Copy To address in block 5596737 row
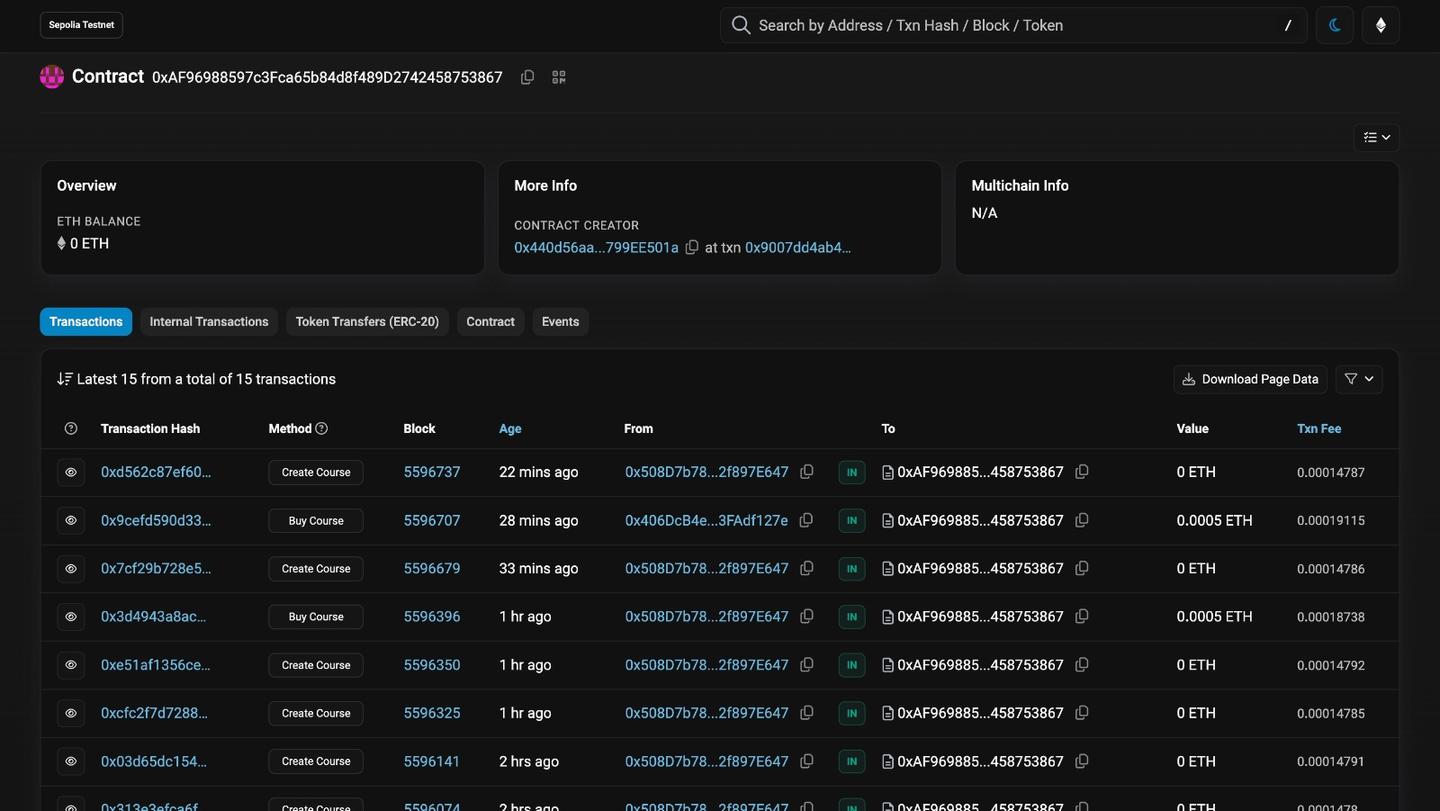This screenshot has height=811, width=1440. pos(1082,471)
